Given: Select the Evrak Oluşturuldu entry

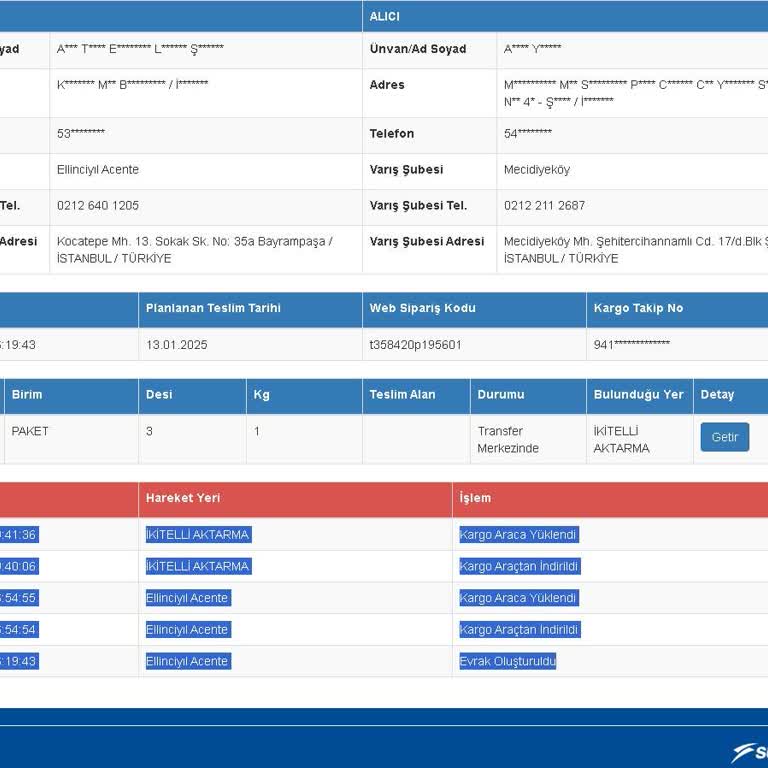Looking at the screenshot, I should coord(507,661).
